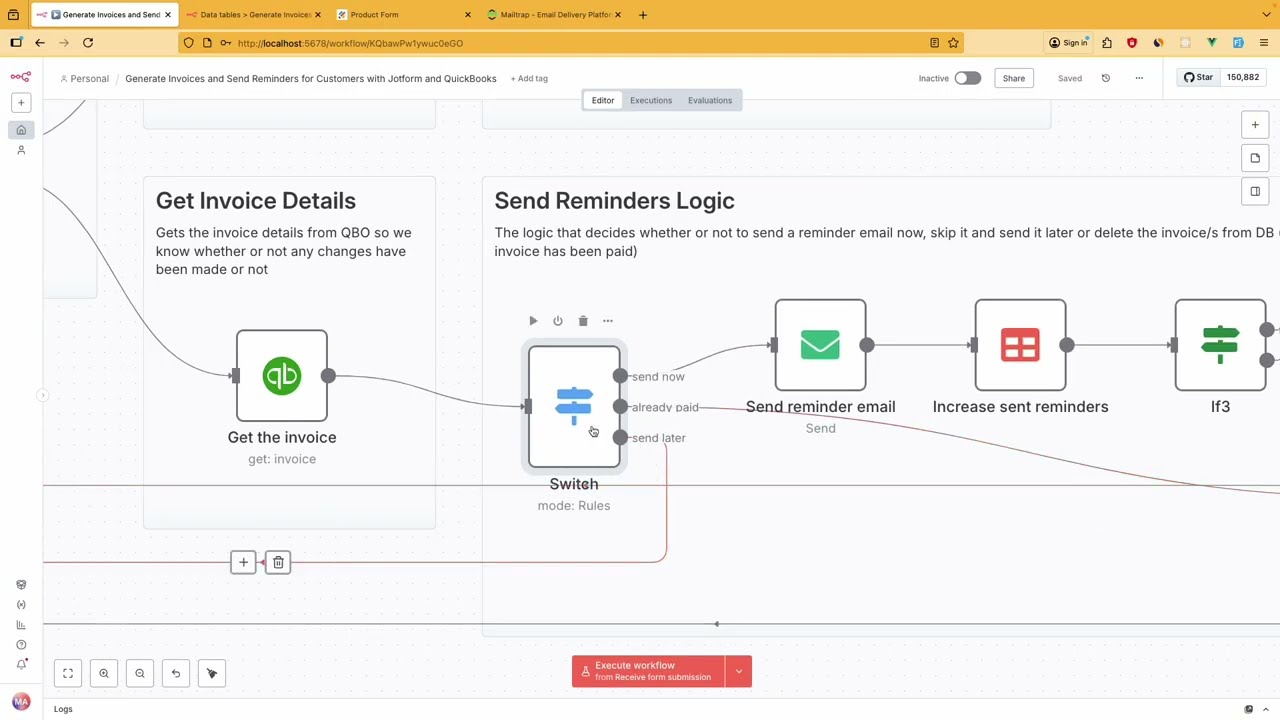Switch to Product Form browser tab
The height and width of the screenshot is (720, 1280).
(x=402, y=15)
